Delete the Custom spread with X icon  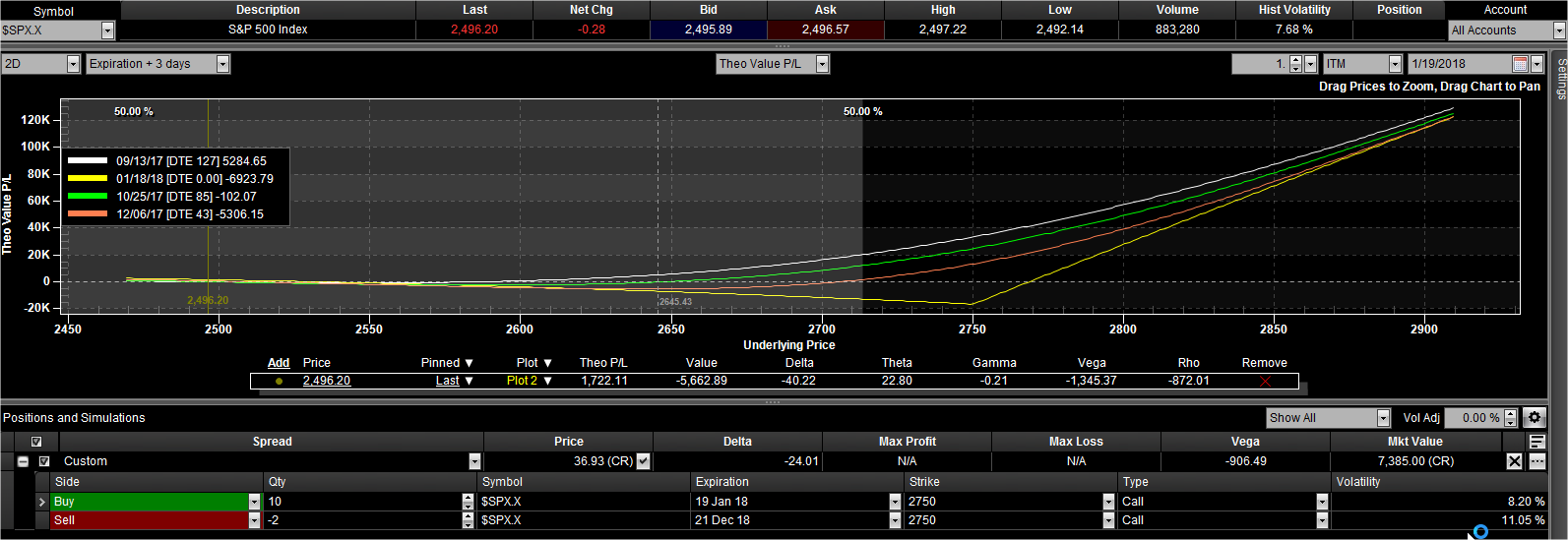click(1515, 461)
